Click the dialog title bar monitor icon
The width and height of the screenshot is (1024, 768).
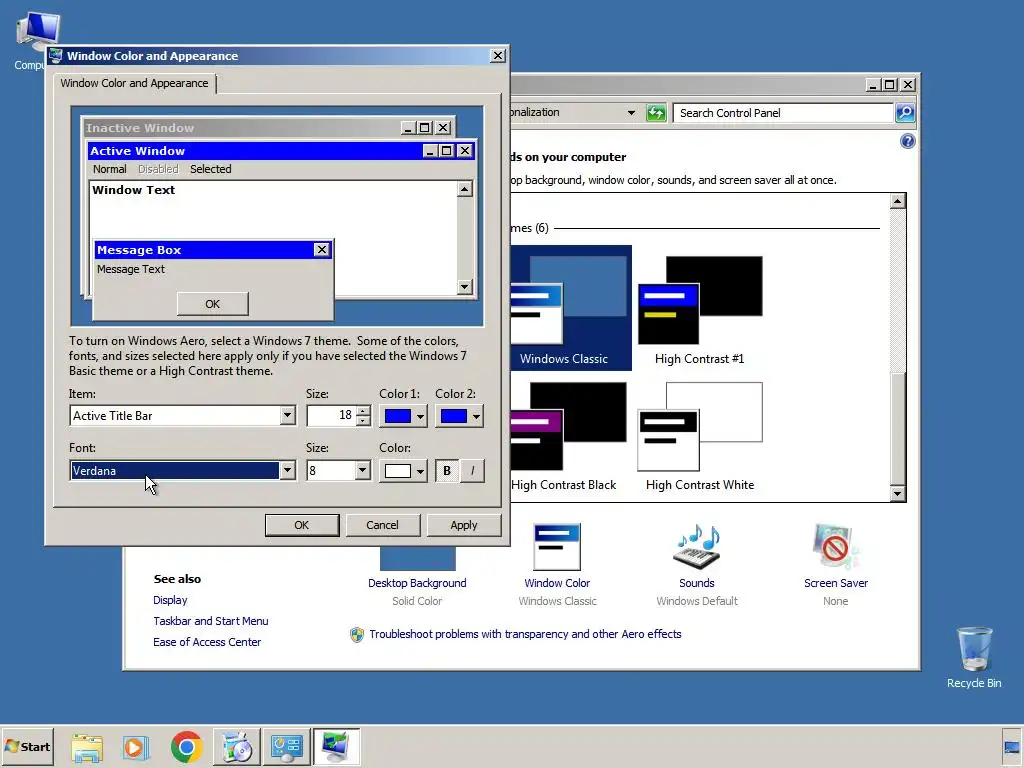(56, 56)
